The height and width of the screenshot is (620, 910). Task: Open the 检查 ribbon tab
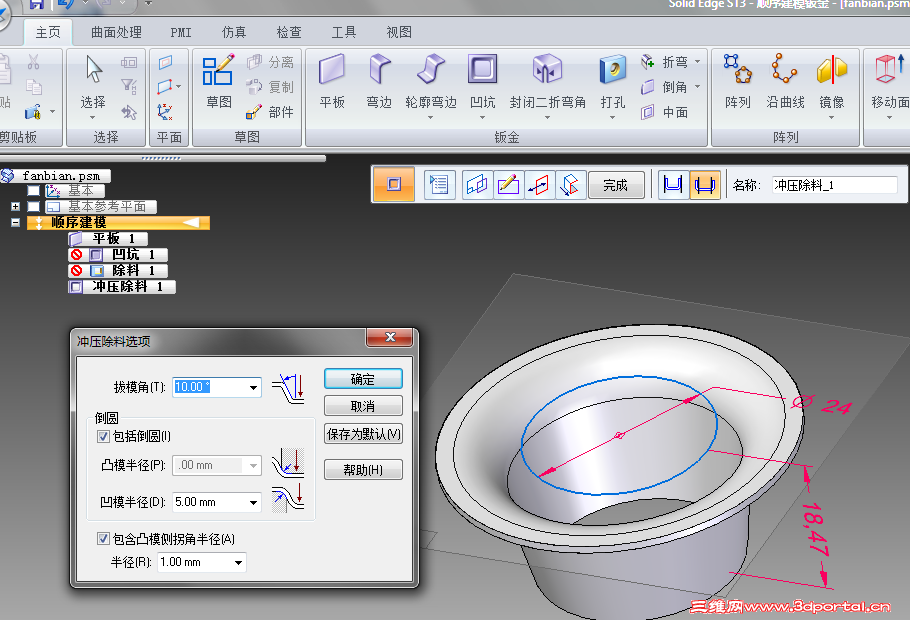click(289, 33)
